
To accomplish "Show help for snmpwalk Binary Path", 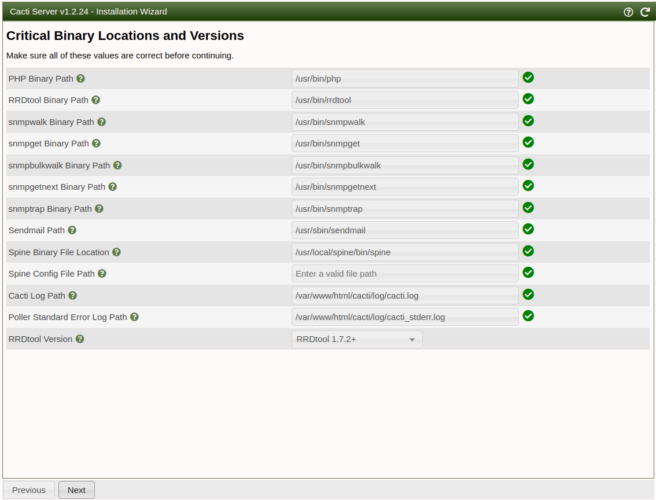I will point(102,122).
